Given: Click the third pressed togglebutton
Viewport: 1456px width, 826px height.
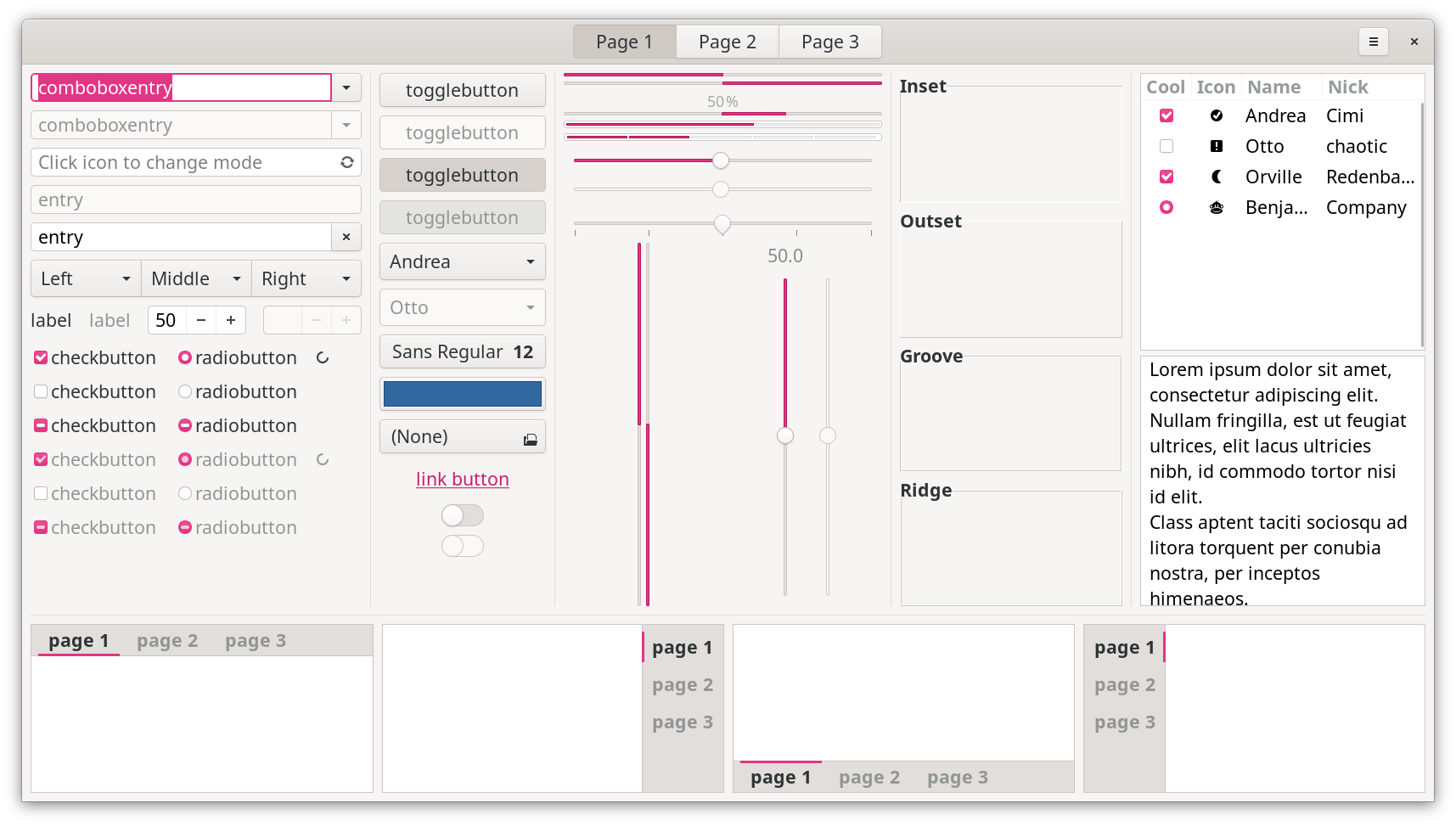Looking at the screenshot, I should (463, 175).
